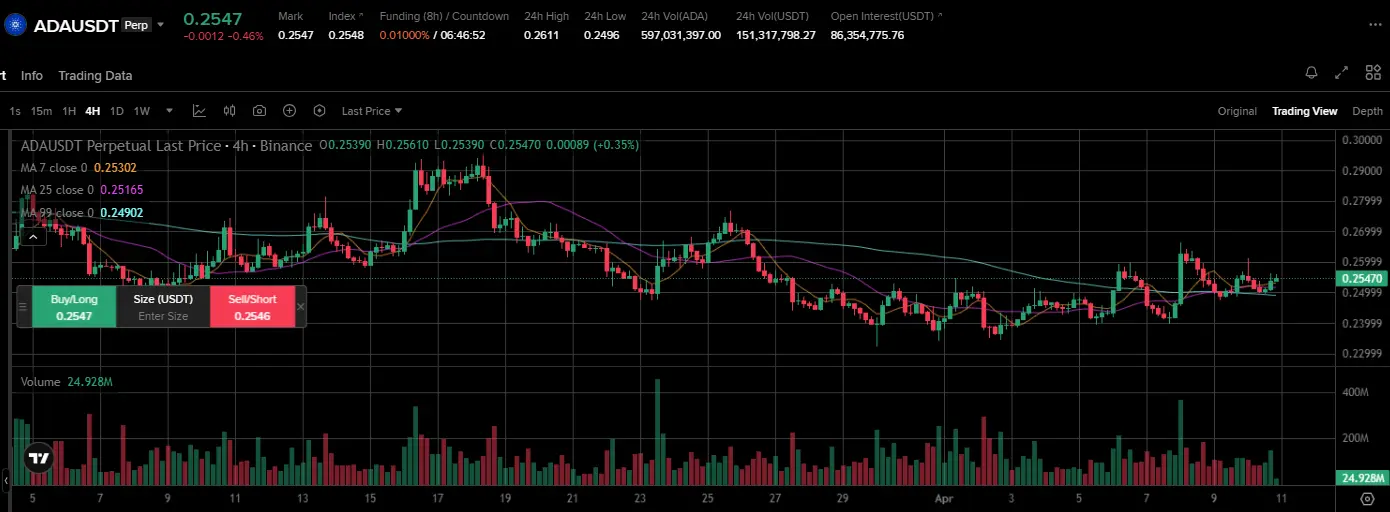
Task: Click the ADA coin logo icon
Action: [x=15, y=26]
